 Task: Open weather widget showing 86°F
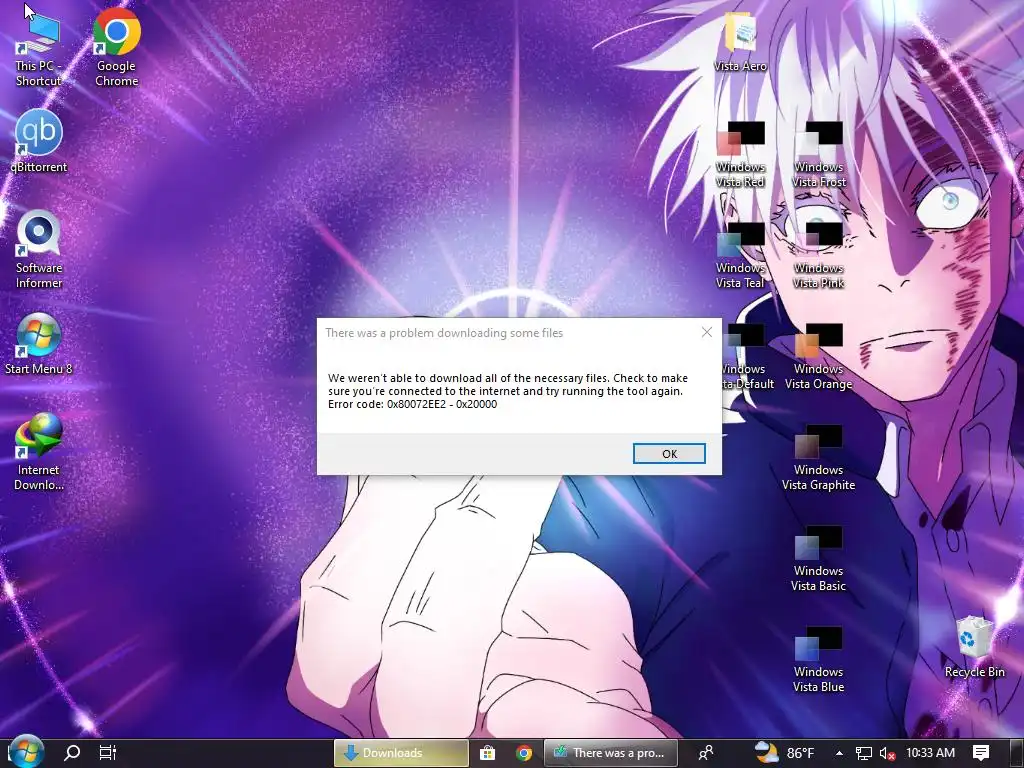(x=784, y=753)
